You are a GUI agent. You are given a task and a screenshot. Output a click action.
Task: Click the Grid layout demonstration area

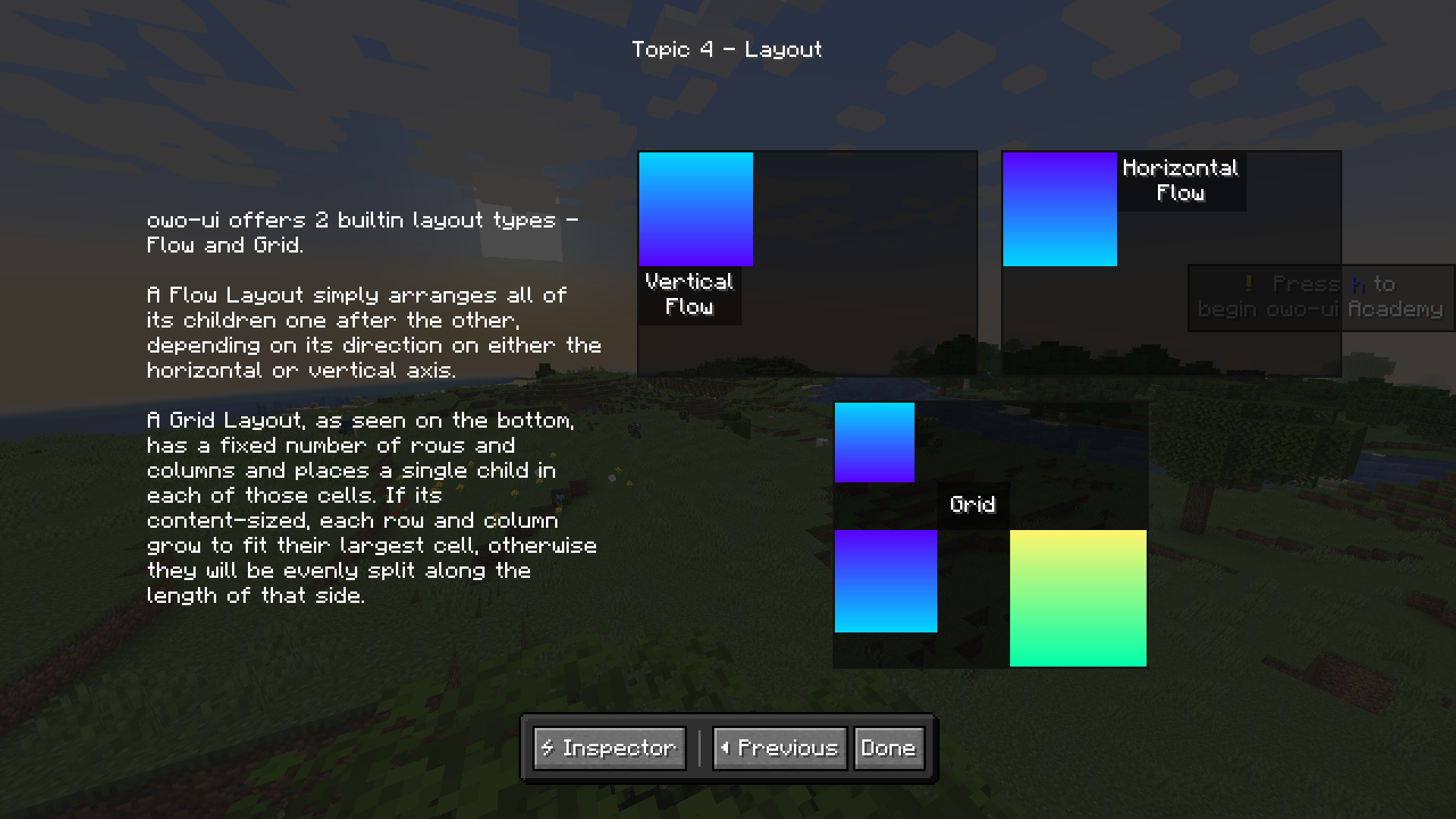(x=990, y=534)
